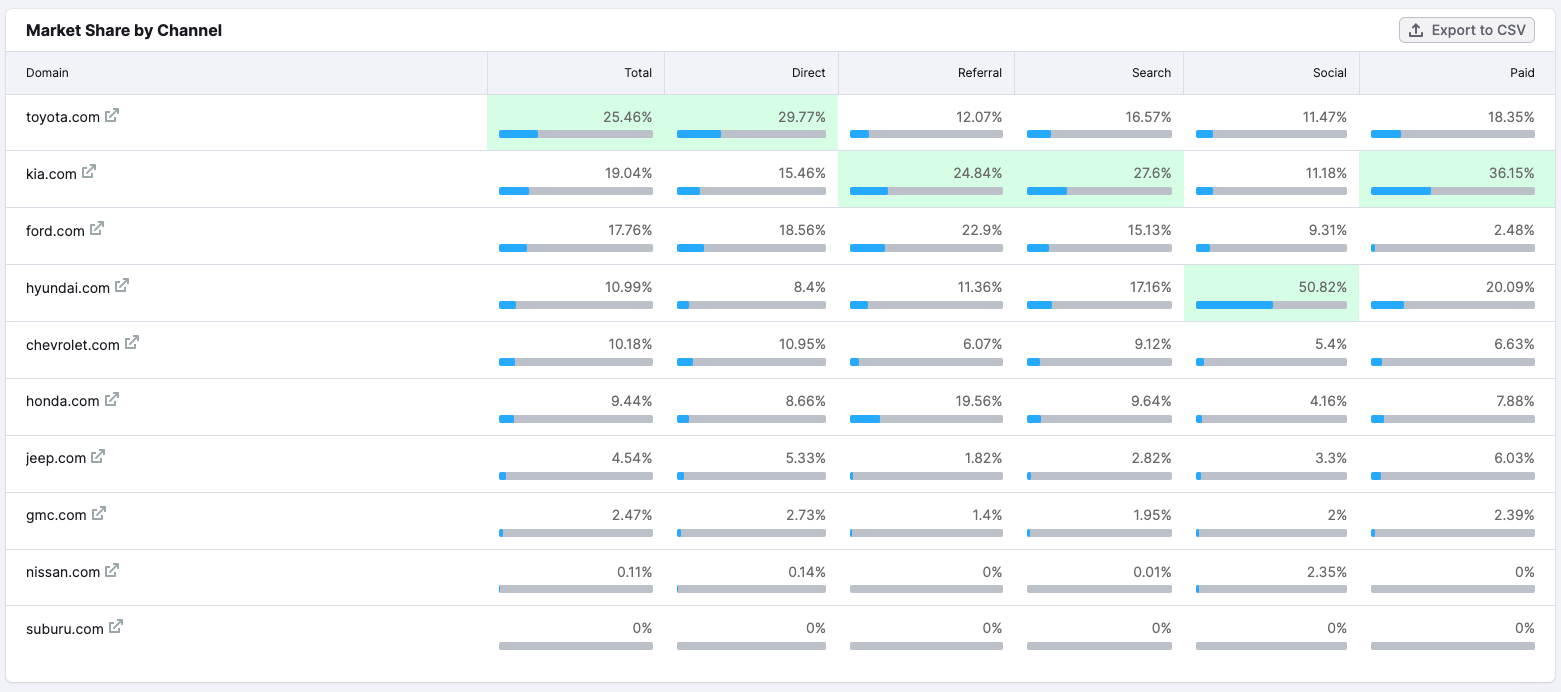Viewport: 1561px width, 692px height.
Task: Open external link icon beside kia.com
Action: tap(89, 172)
